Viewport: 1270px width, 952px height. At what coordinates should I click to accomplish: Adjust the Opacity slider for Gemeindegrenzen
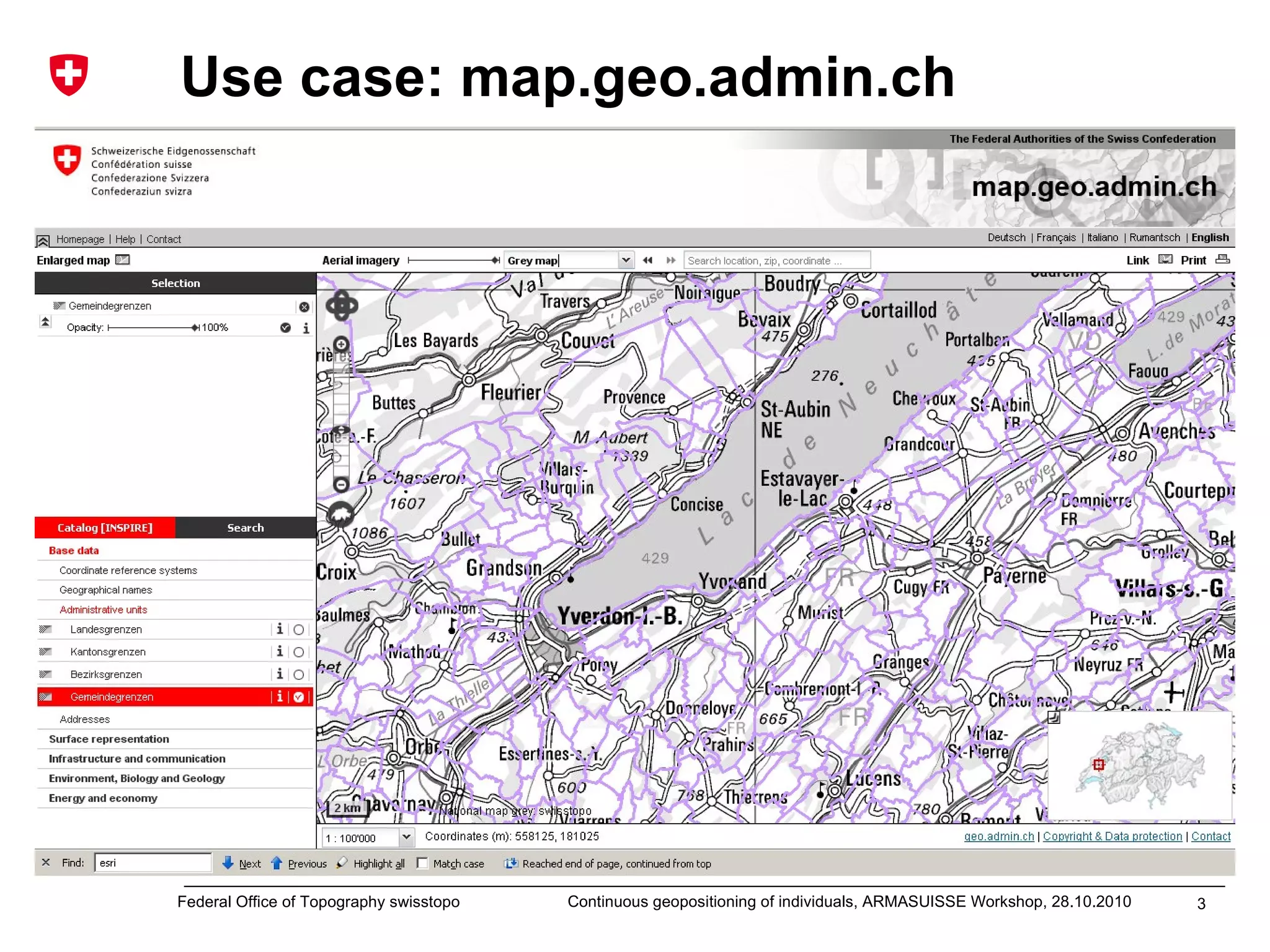tap(153, 327)
